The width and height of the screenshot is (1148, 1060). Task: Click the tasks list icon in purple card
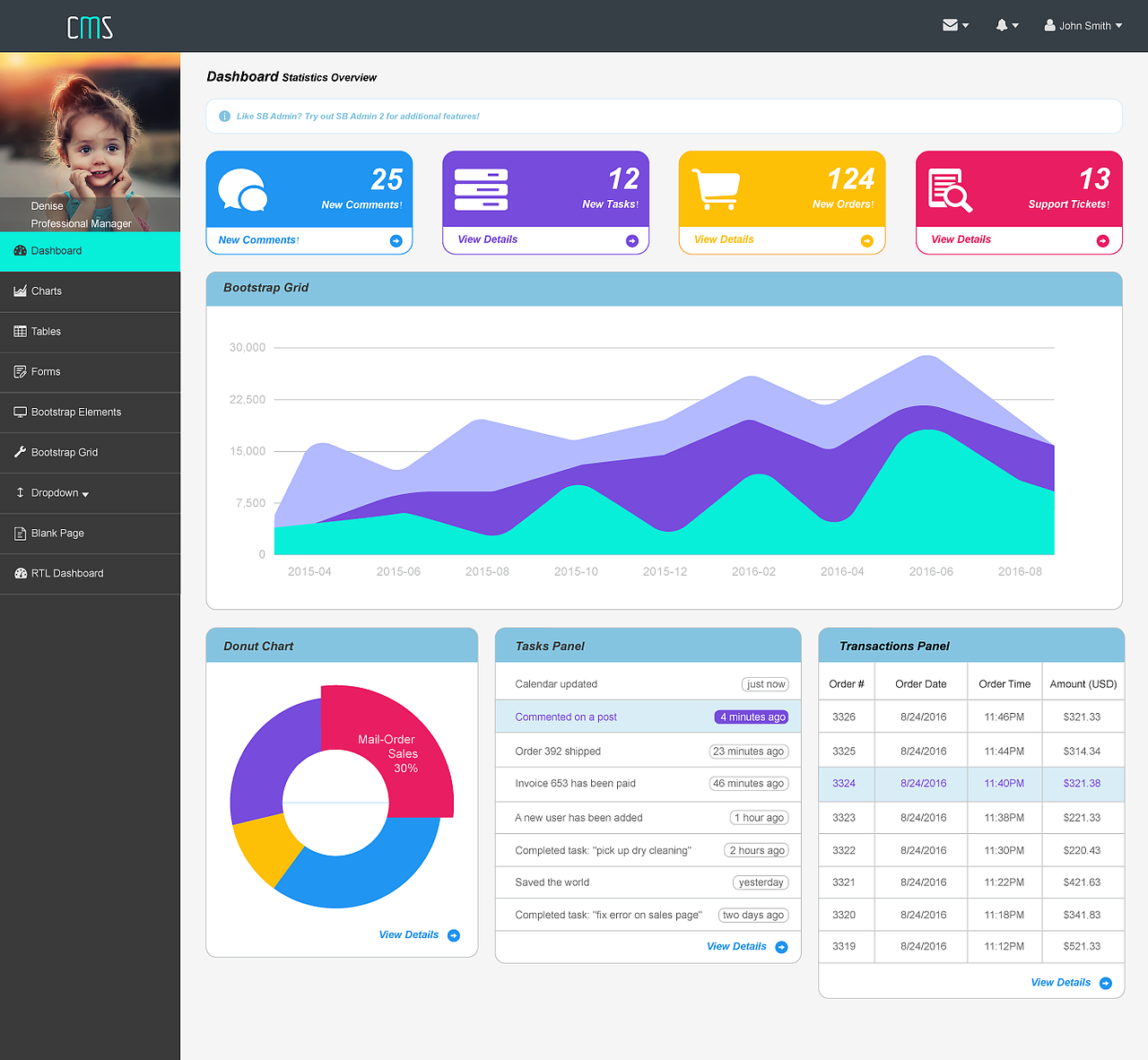click(x=481, y=189)
